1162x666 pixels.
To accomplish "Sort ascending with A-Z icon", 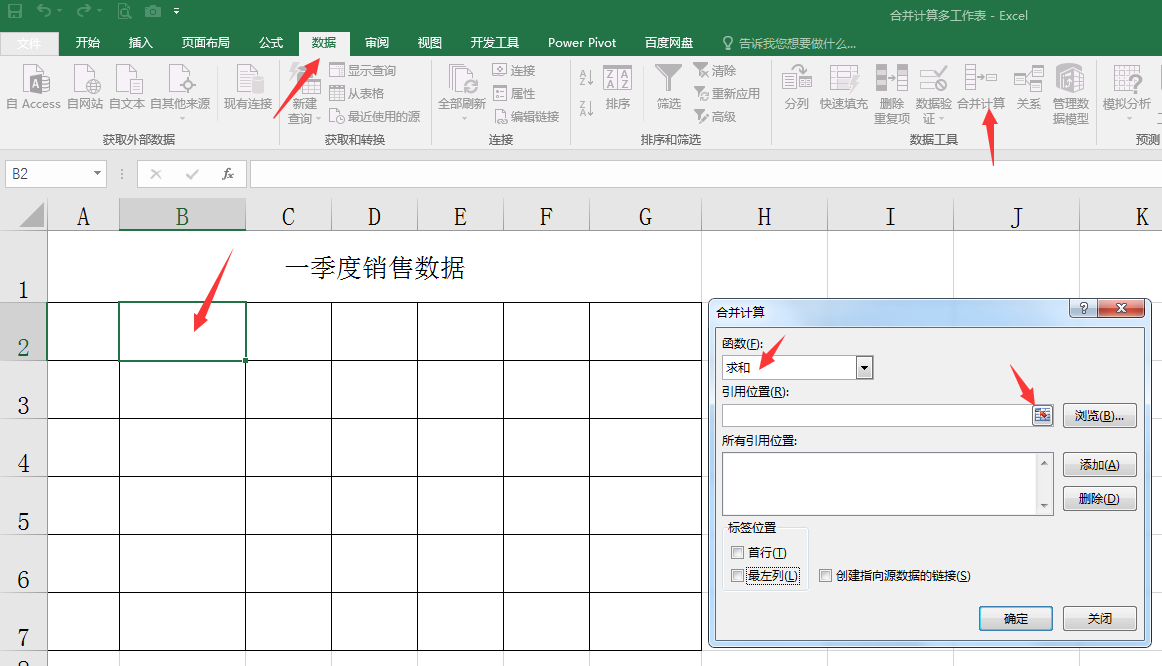I will click(x=586, y=77).
